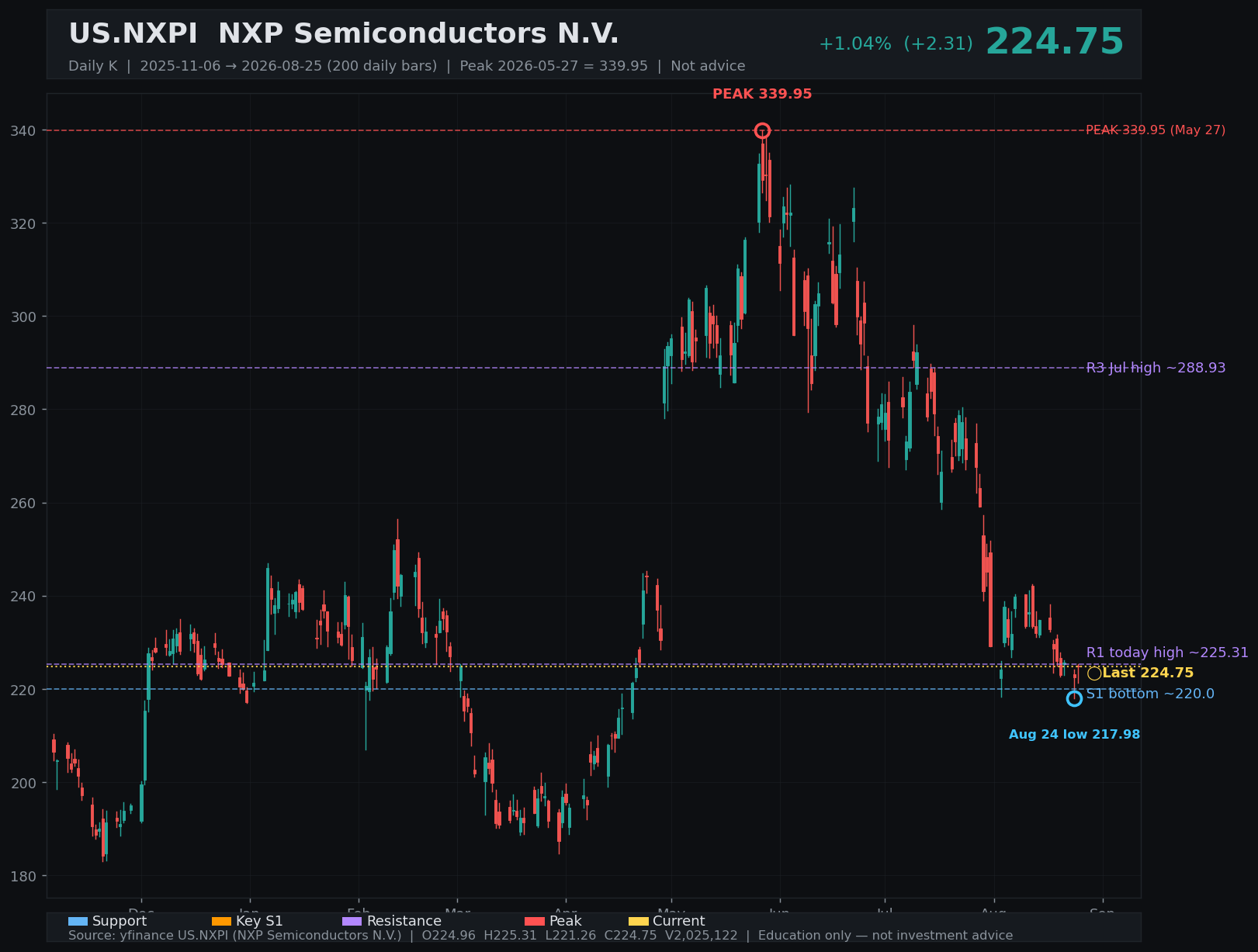Click y-axis label '280'
Screen dimensions: 1258x952
coord(23,410)
